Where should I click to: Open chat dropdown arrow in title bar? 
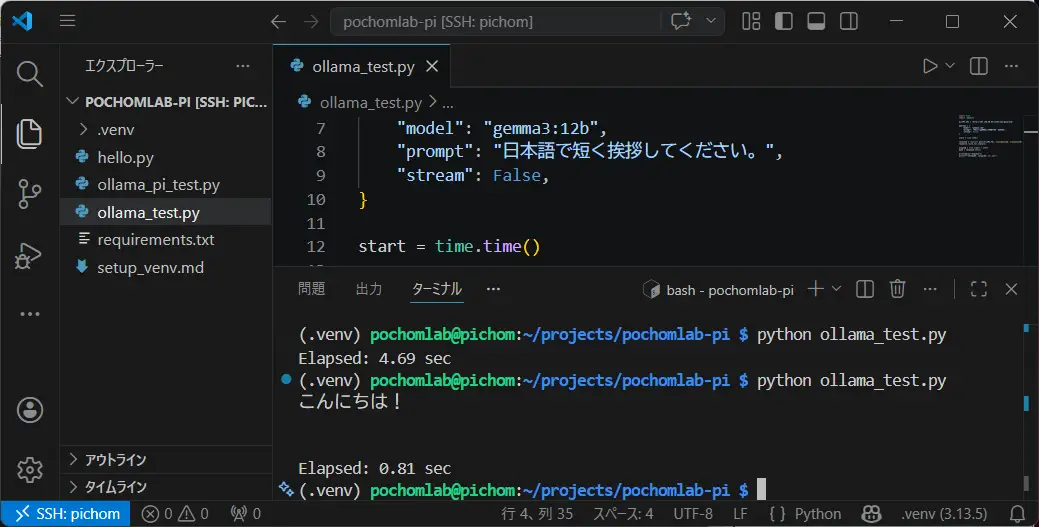point(711,21)
